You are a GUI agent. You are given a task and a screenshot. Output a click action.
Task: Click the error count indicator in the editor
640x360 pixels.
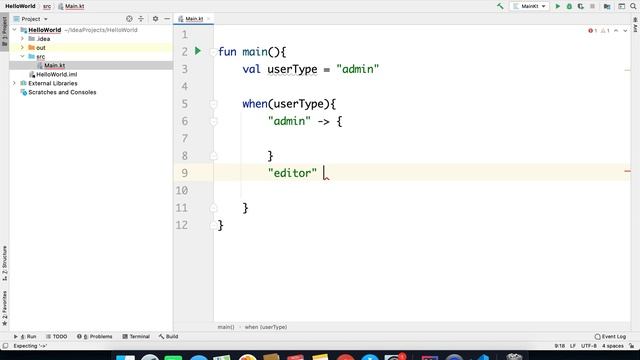[592, 31]
